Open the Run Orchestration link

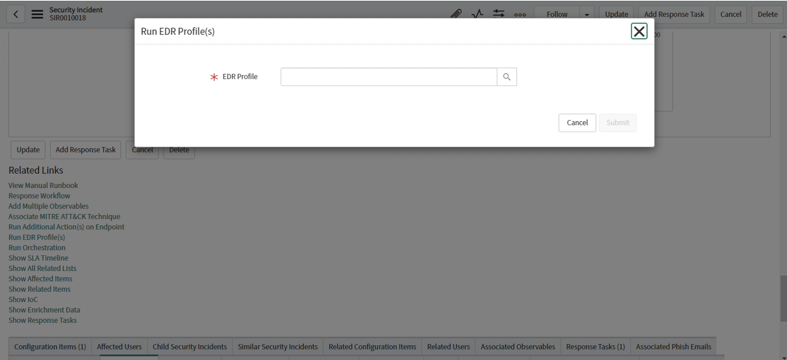click(x=37, y=248)
